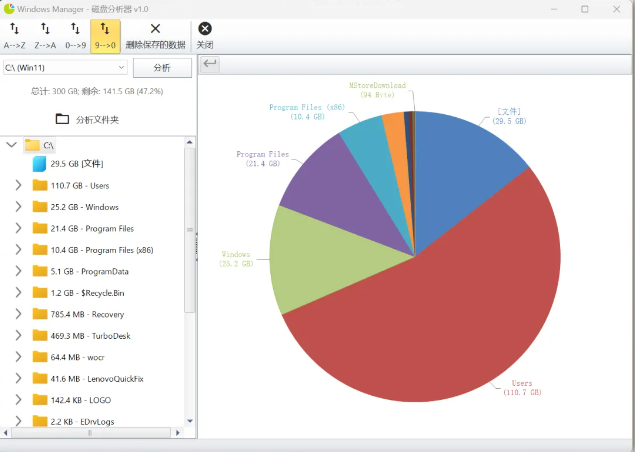Click the Windows (25.2 GB) chart label
635x452 pixels.
coord(236,259)
